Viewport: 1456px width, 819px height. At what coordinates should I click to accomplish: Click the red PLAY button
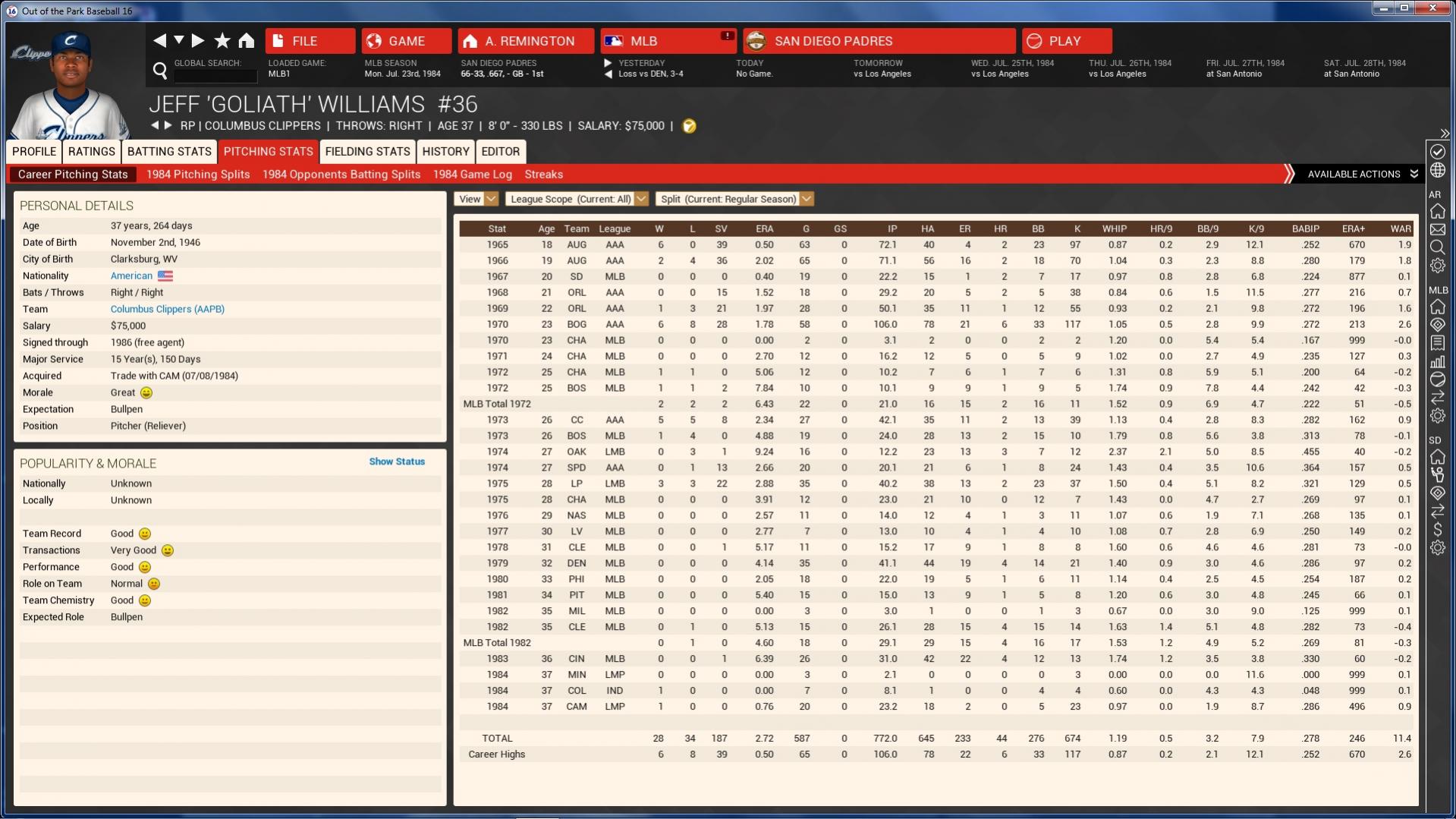coord(1066,41)
